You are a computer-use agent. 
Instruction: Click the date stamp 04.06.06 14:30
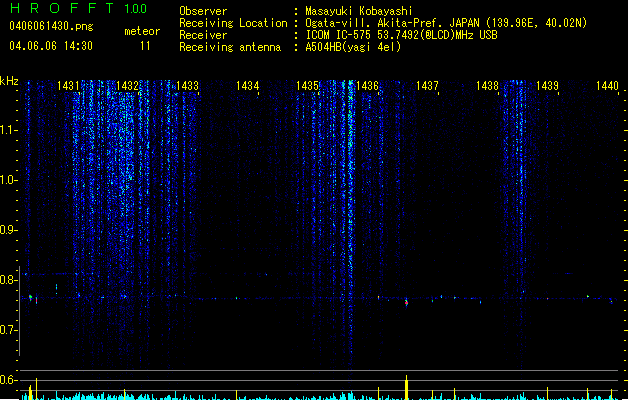coord(51,46)
